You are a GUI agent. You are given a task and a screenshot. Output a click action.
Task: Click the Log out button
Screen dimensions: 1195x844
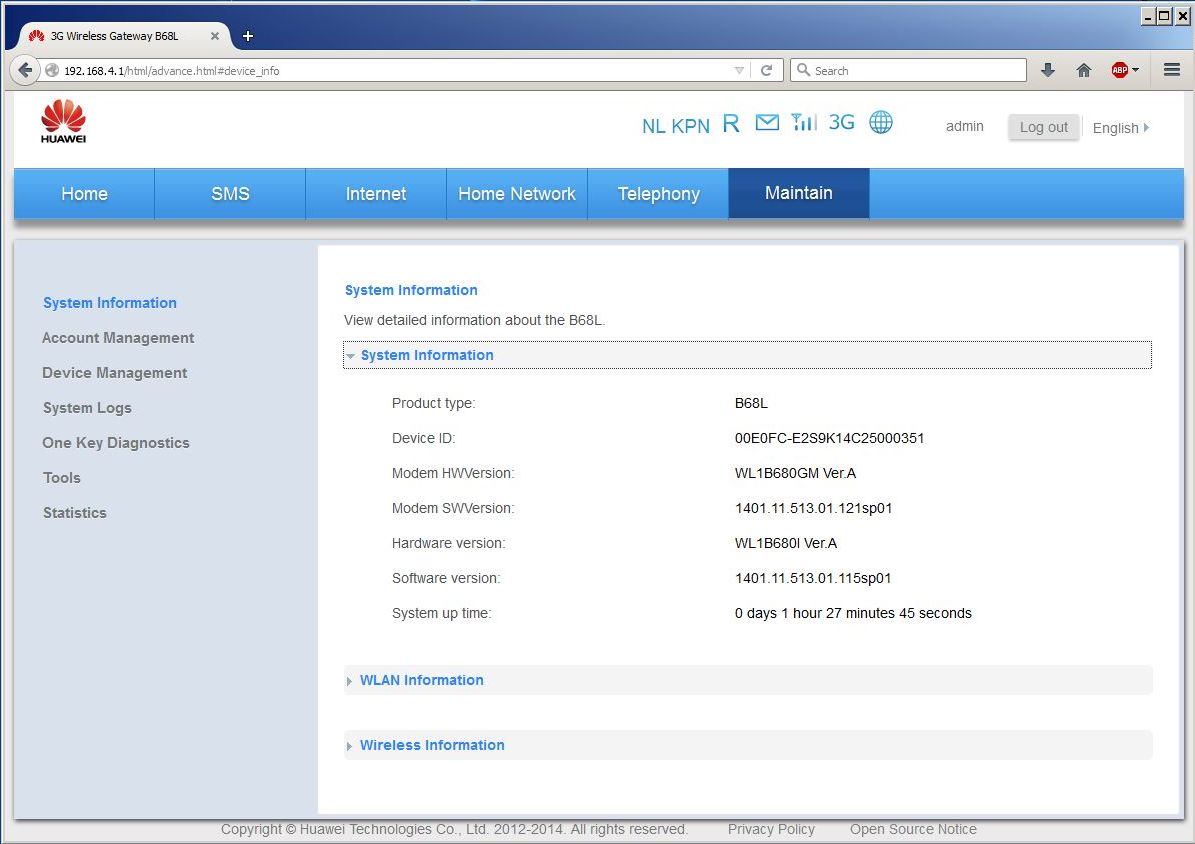(1043, 127)
